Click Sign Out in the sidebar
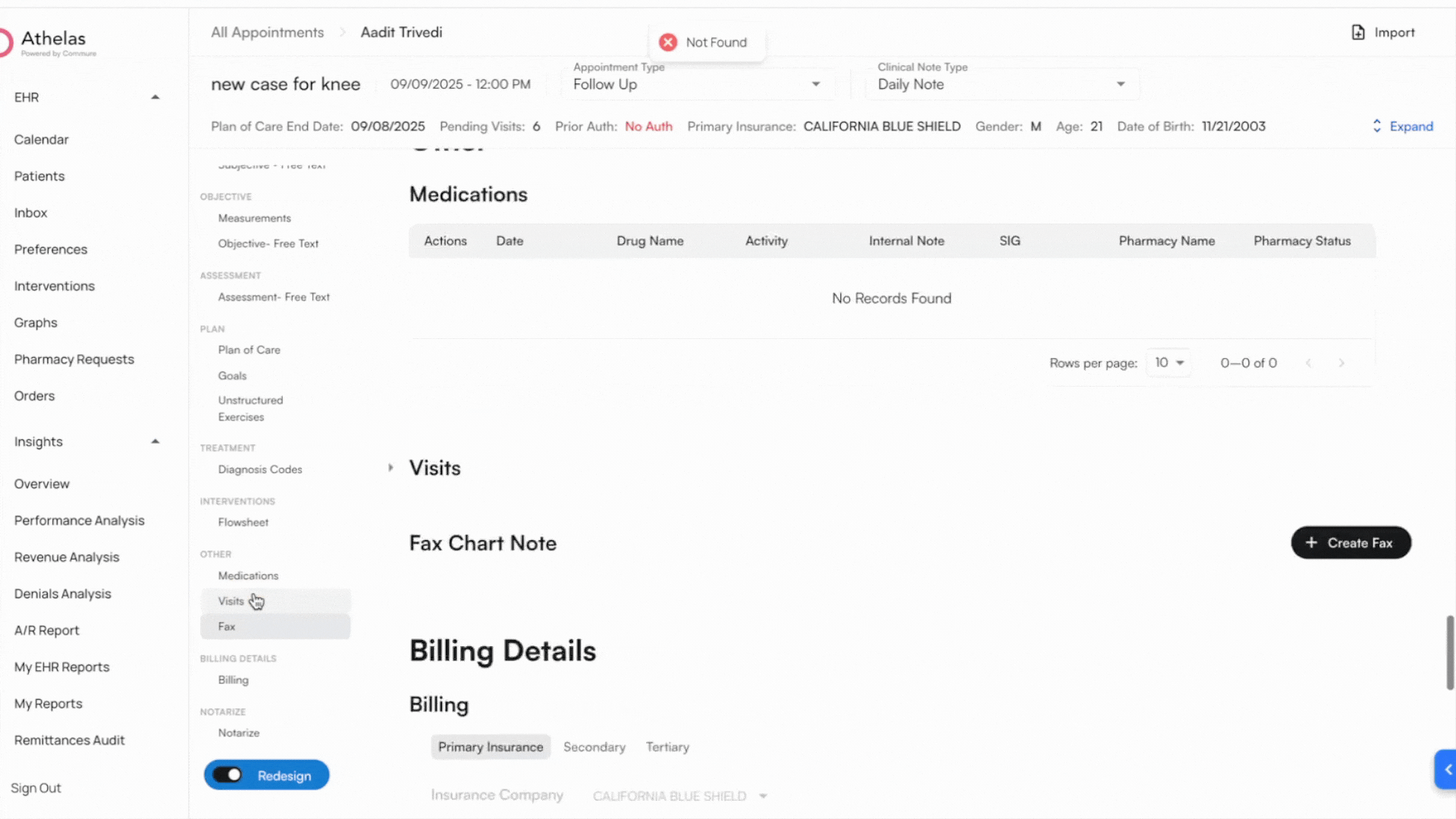This screenshot has height=819, width=1456. coord(36,788)
